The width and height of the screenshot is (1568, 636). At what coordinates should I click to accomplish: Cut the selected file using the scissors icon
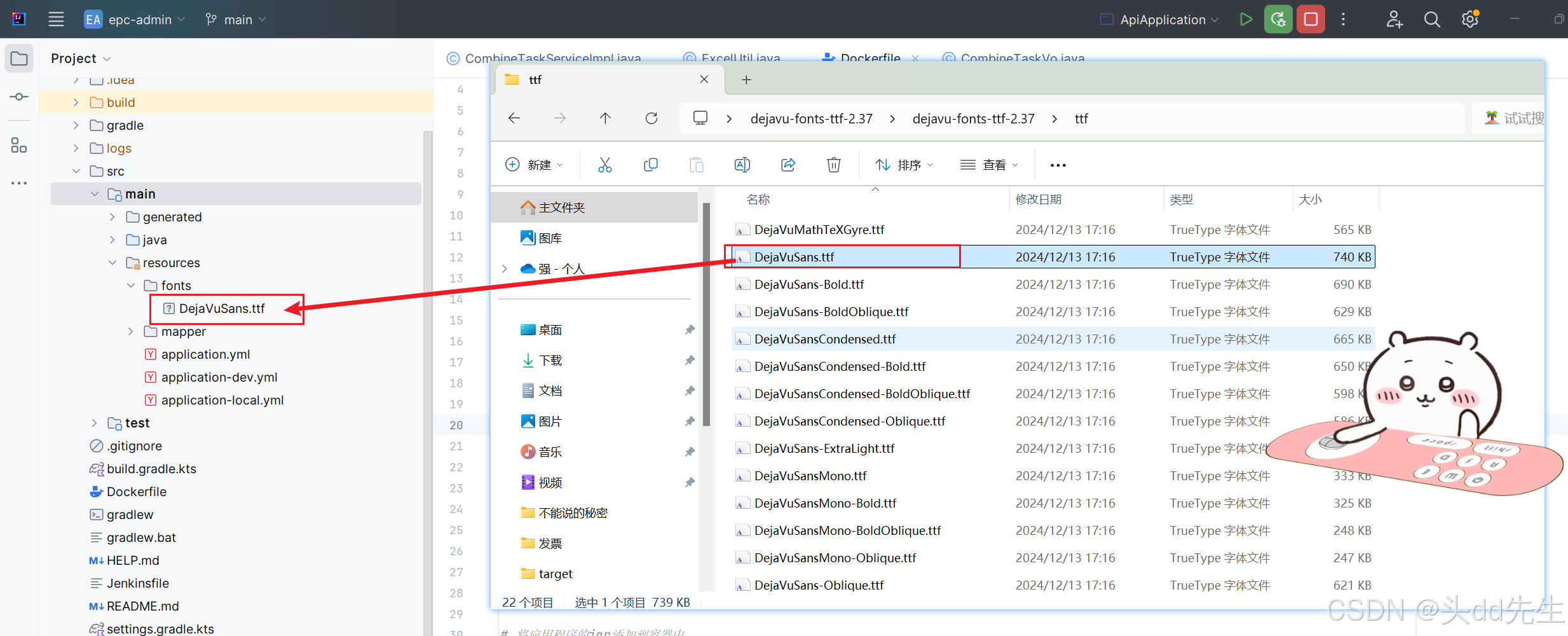pyautogui.click(x=604, y=164)
